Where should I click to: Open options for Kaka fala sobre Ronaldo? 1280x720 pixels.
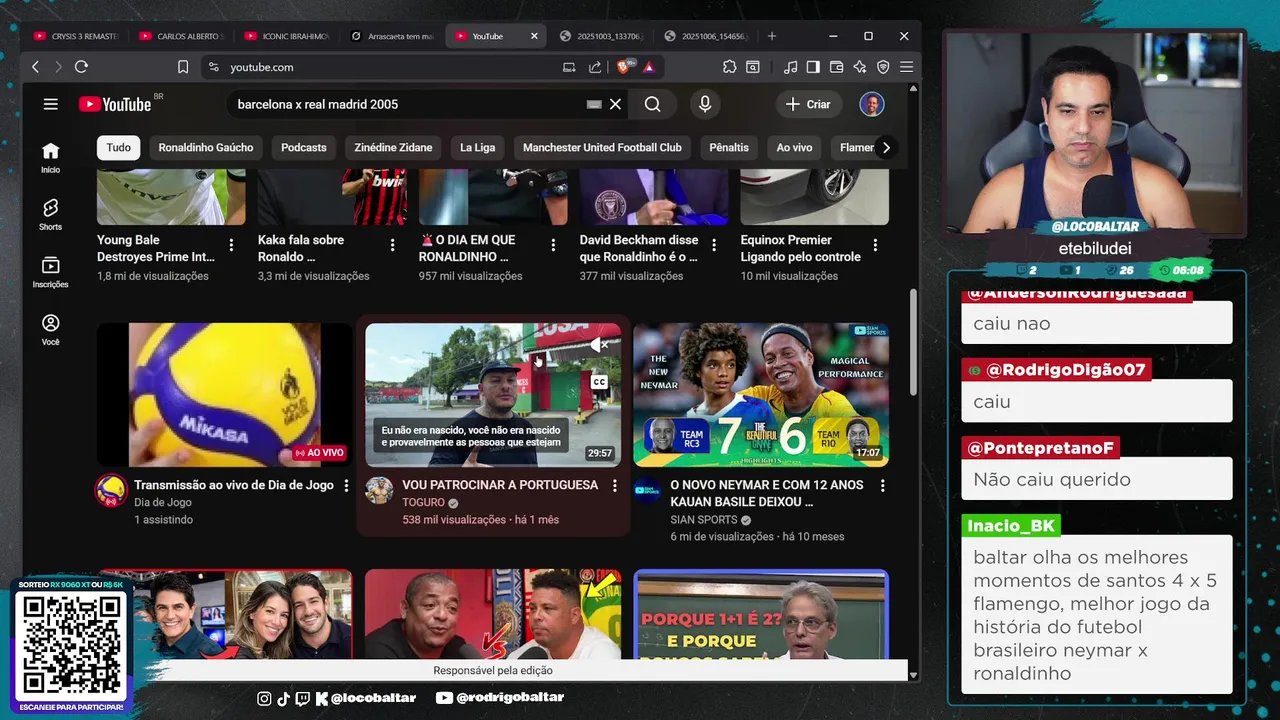[392, 245]
